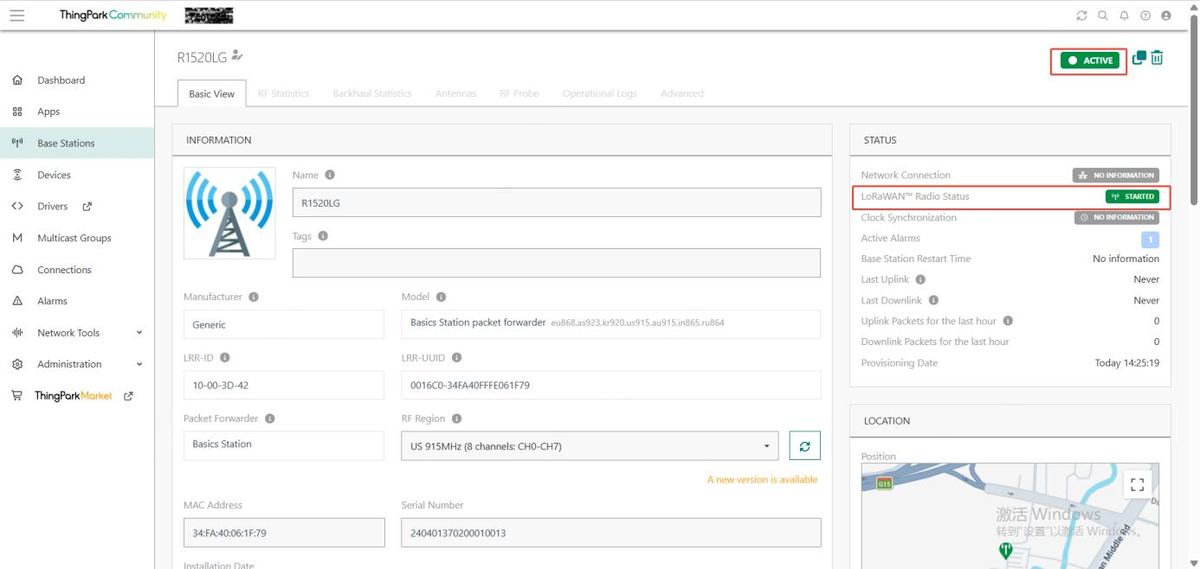Image resolution: width=1200 pixels, height=569 pixels.
Task: Expand the Network Tools menu
Action: click(77, 333)
